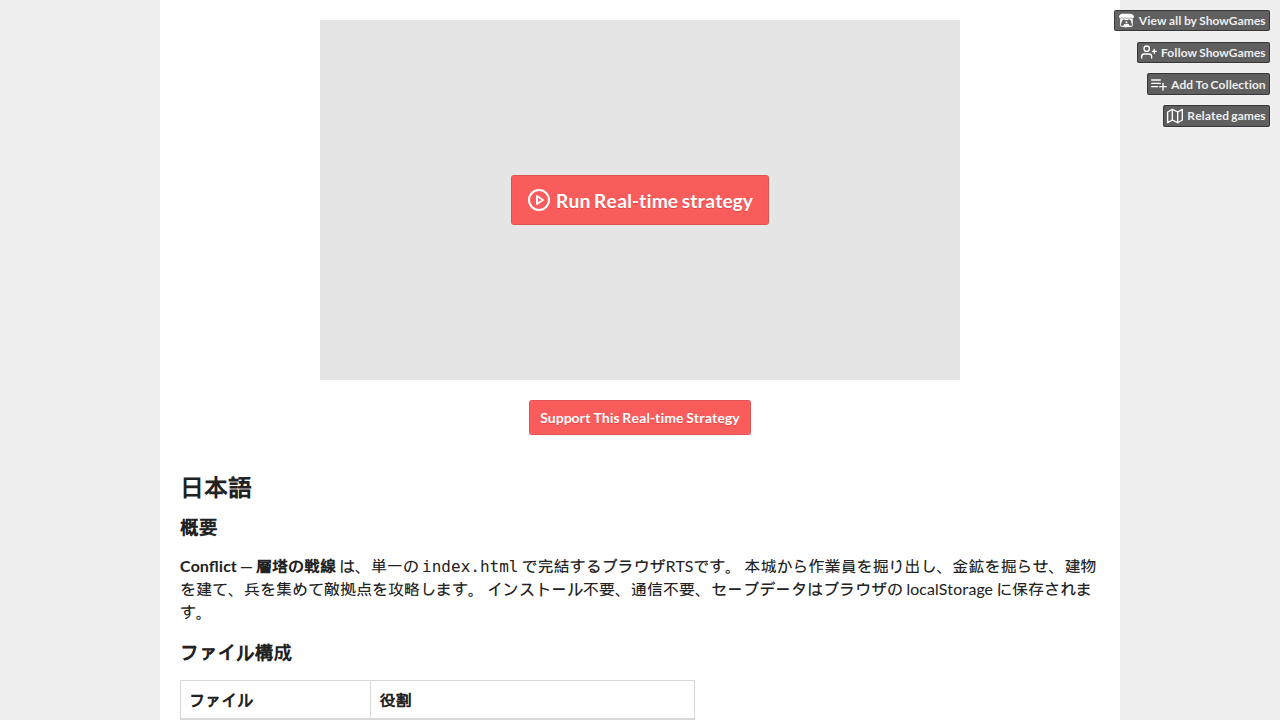Click the localStorage word in description
Image resolution: width=1280 pixels, height=720 pixels.
[950, 589]
